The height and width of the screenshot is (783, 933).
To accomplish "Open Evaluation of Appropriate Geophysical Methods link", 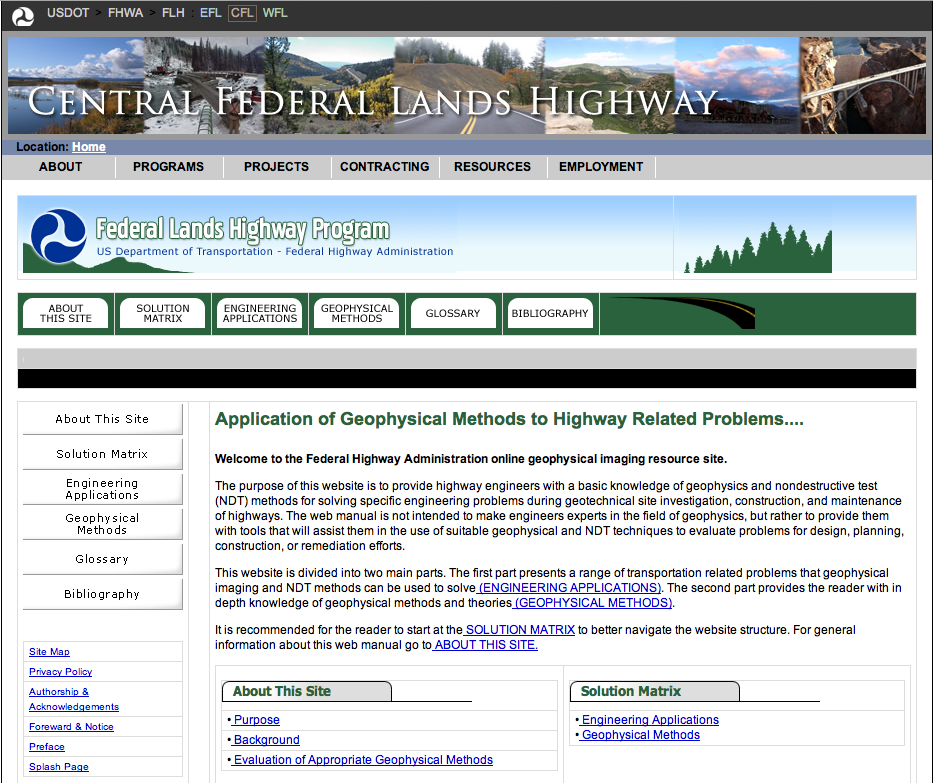I will [363, 760].
